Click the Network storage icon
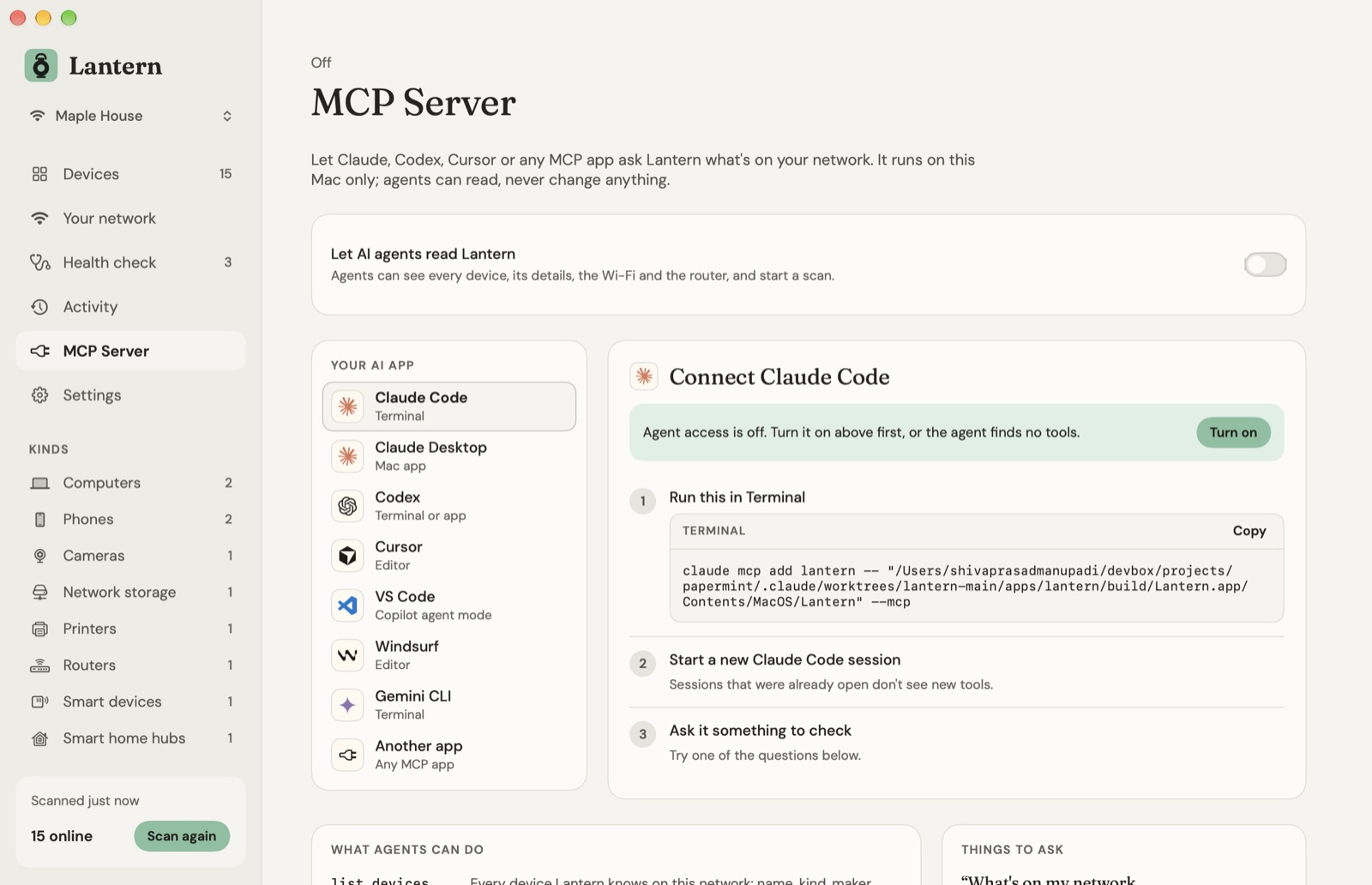 click(39, 593)
